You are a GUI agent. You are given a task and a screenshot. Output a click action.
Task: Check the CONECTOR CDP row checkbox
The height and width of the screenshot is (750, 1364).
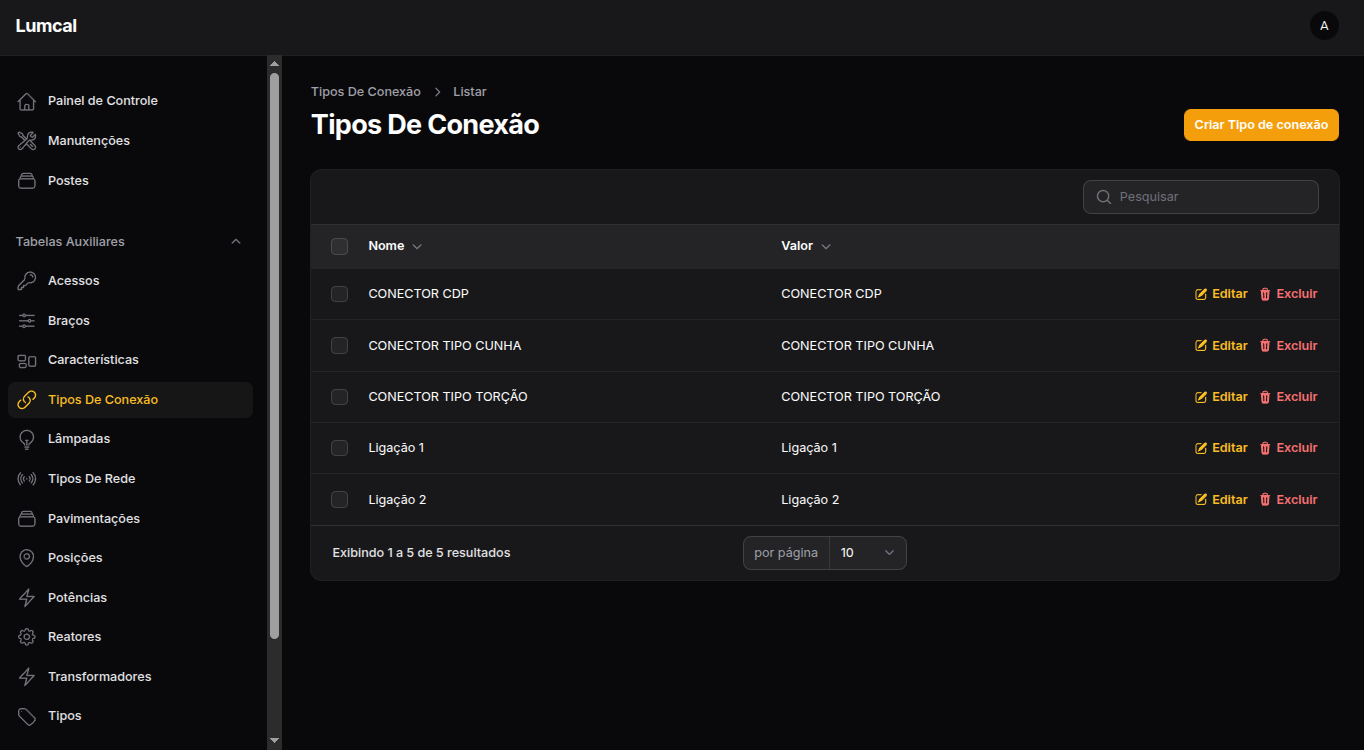pos(339,294)
